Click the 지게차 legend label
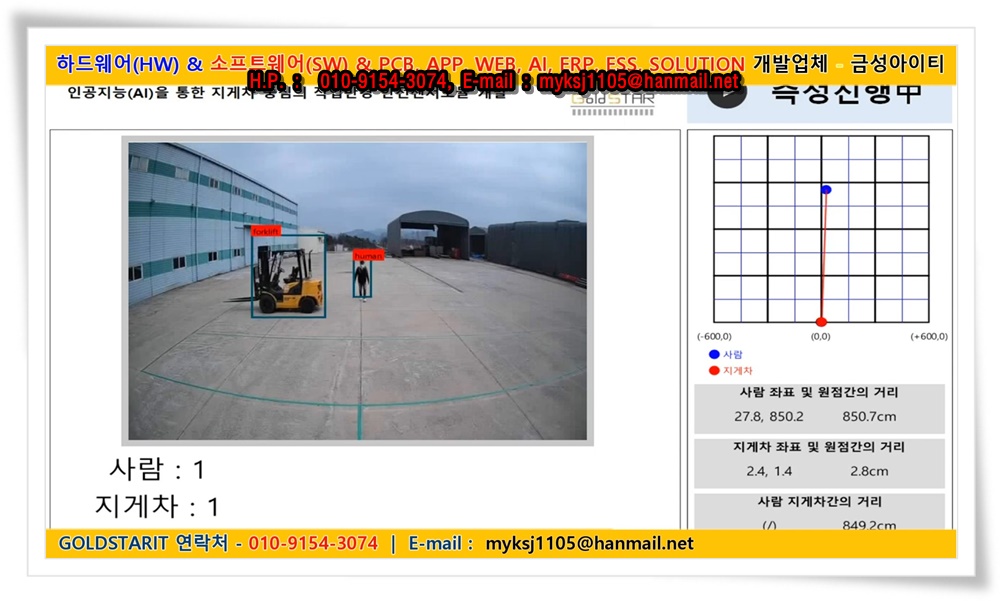 [738, 370]
